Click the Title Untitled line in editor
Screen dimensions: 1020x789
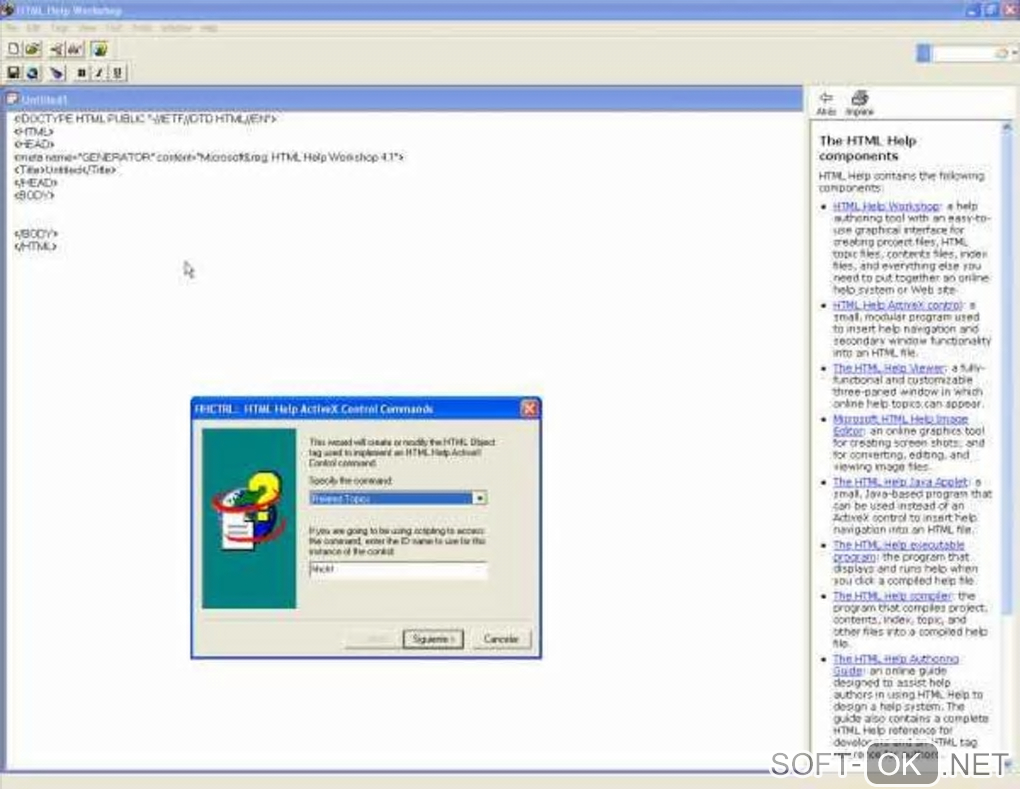(x=65, y=170)
